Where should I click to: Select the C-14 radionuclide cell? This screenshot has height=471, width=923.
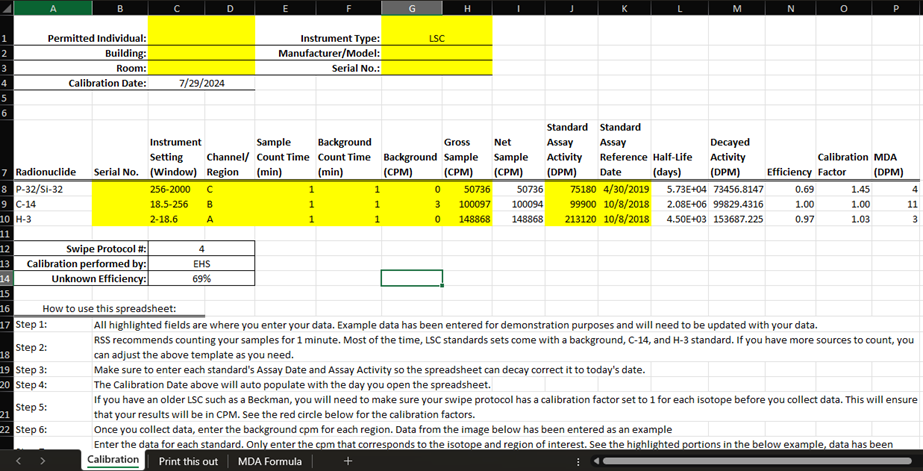pos(47,203)
